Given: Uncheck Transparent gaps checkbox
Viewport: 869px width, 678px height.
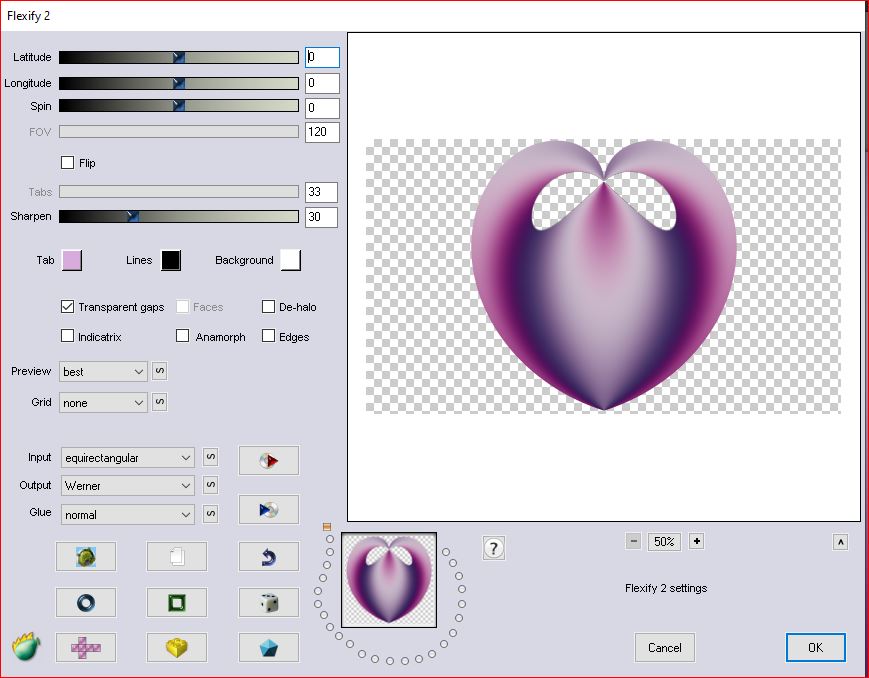Looking at the screenshot, I should 67,307.
